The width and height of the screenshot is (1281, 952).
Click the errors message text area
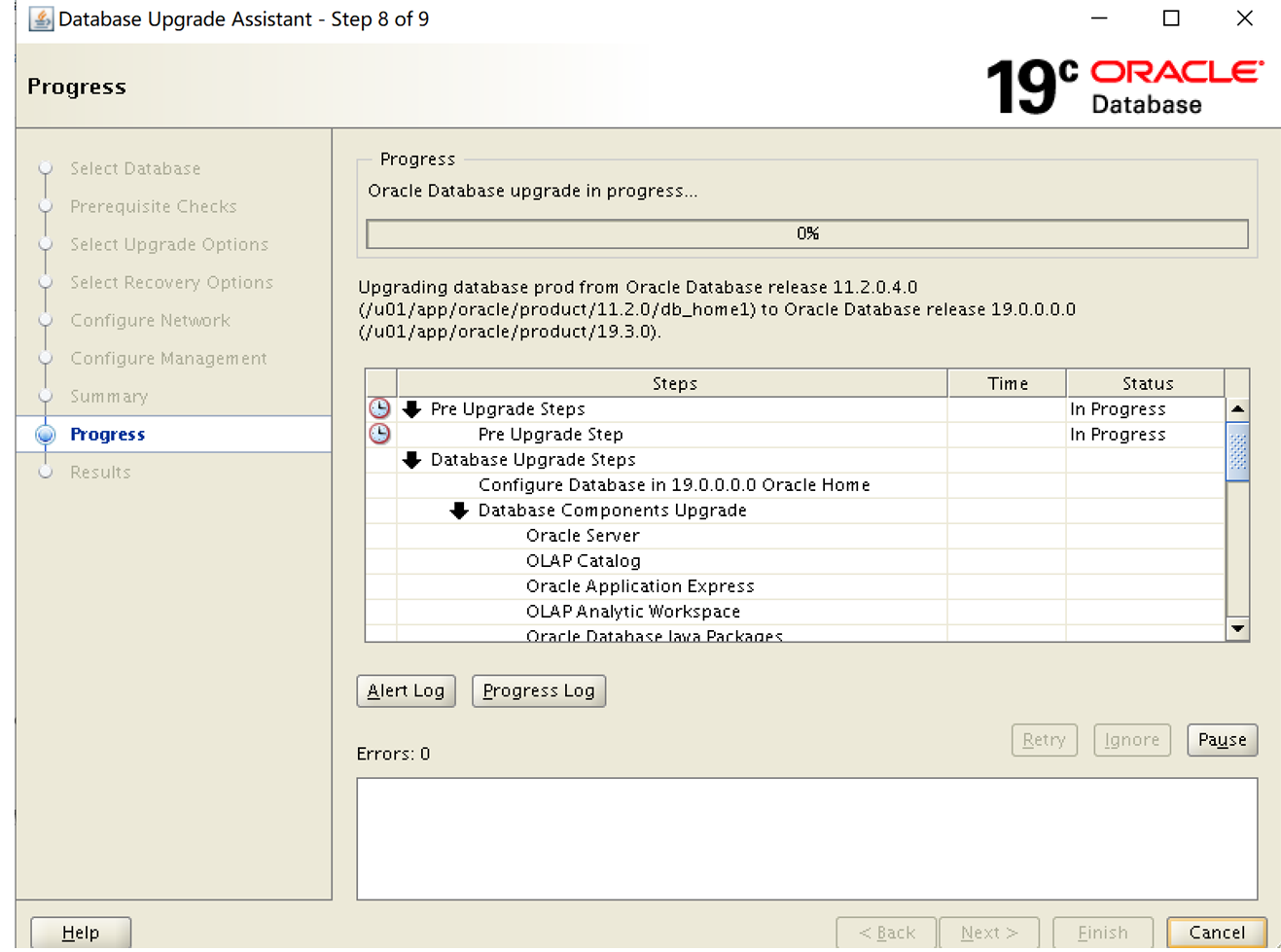point(807,838)
